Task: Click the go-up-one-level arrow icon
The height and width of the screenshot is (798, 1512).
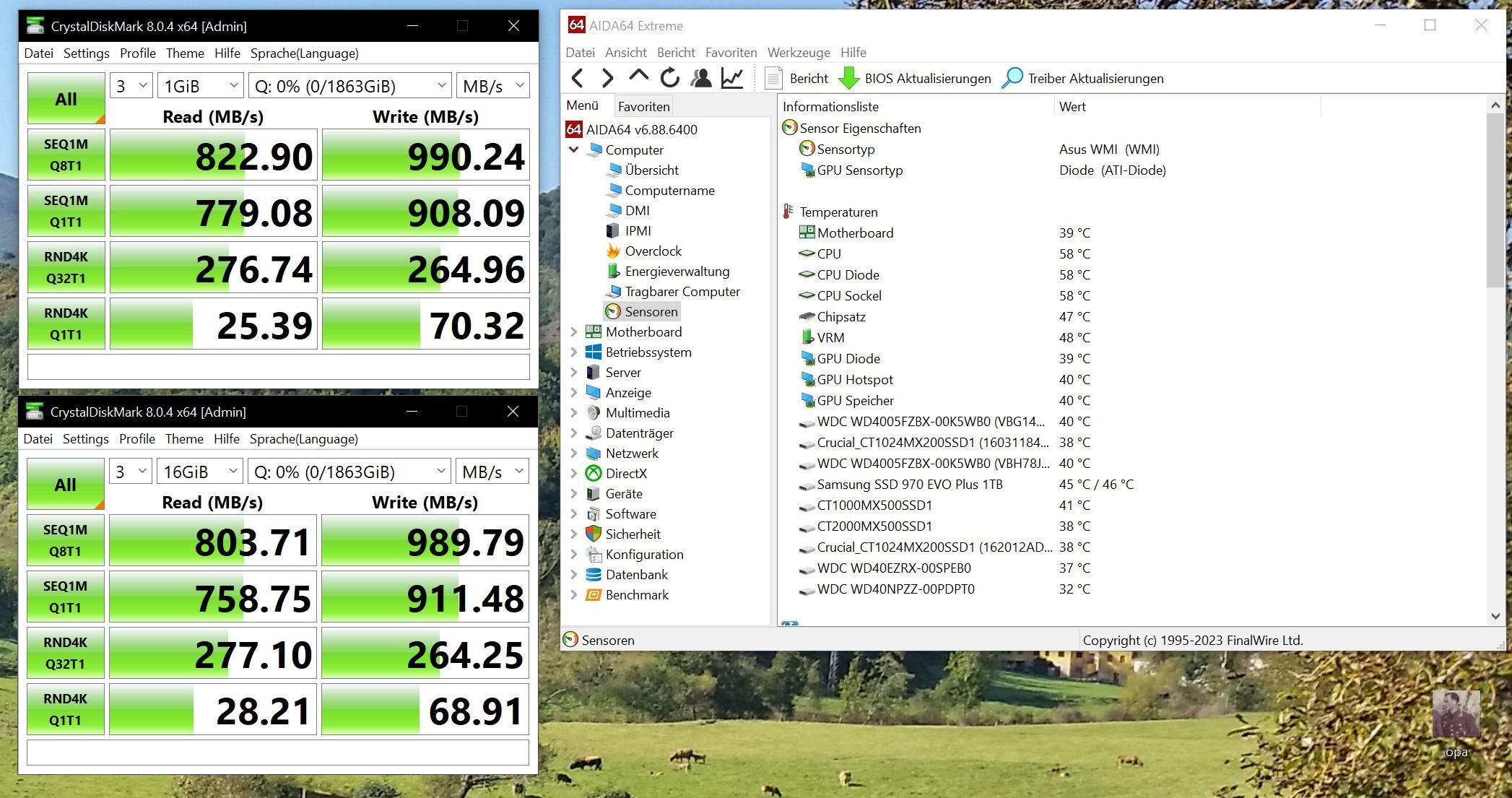Action: [638, 77]
